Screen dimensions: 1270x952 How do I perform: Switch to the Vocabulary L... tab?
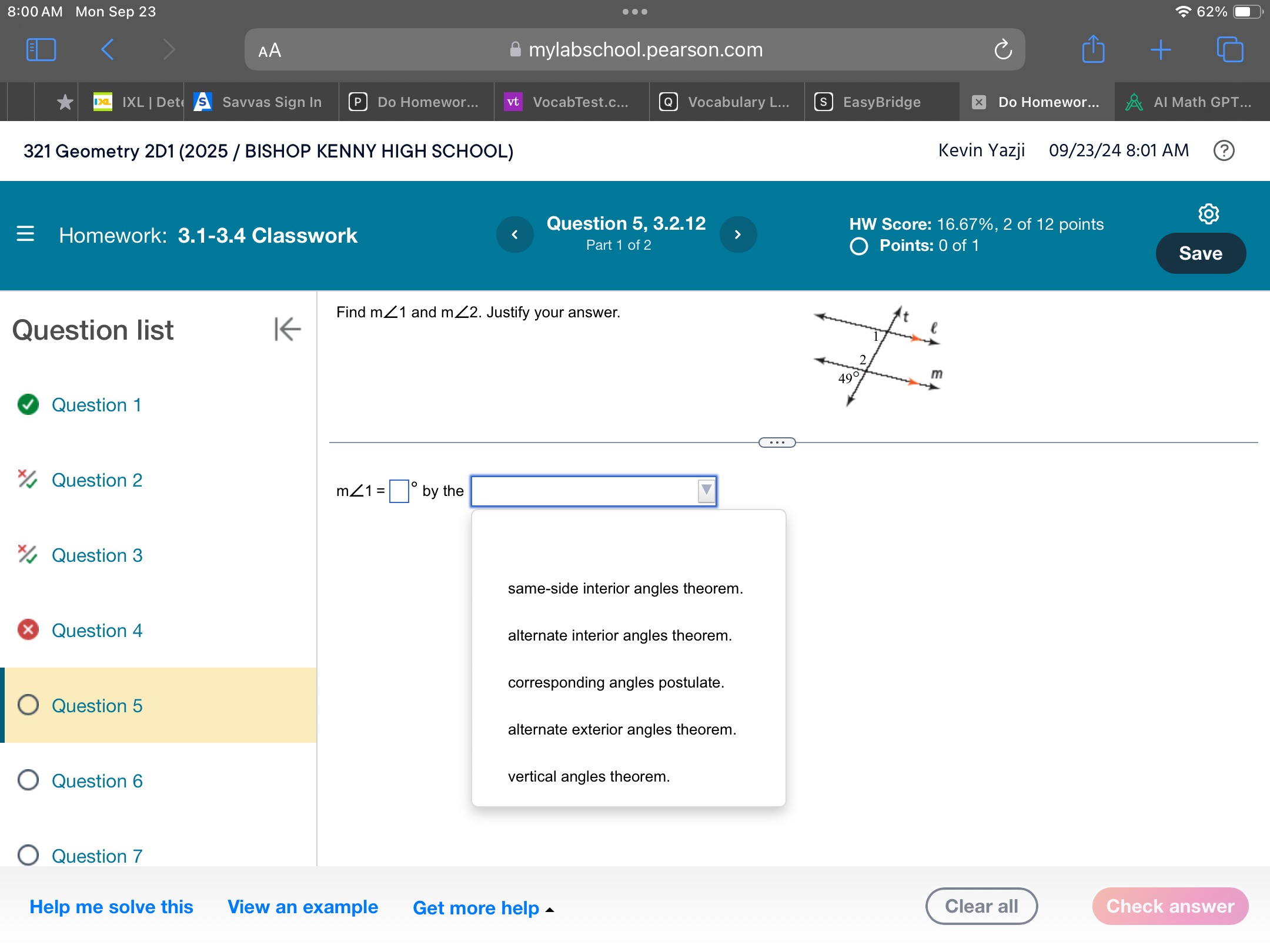pos(727,102)
